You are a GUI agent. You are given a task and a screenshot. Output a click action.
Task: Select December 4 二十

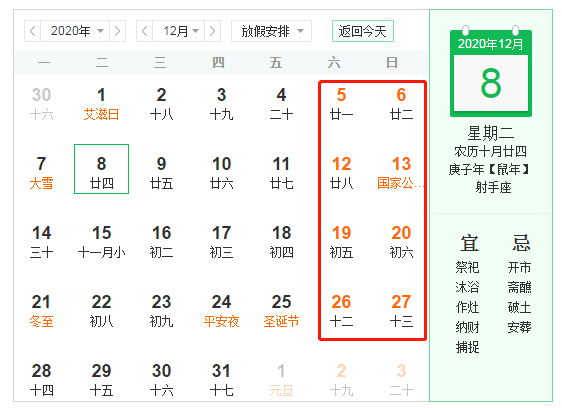point(281,104)
